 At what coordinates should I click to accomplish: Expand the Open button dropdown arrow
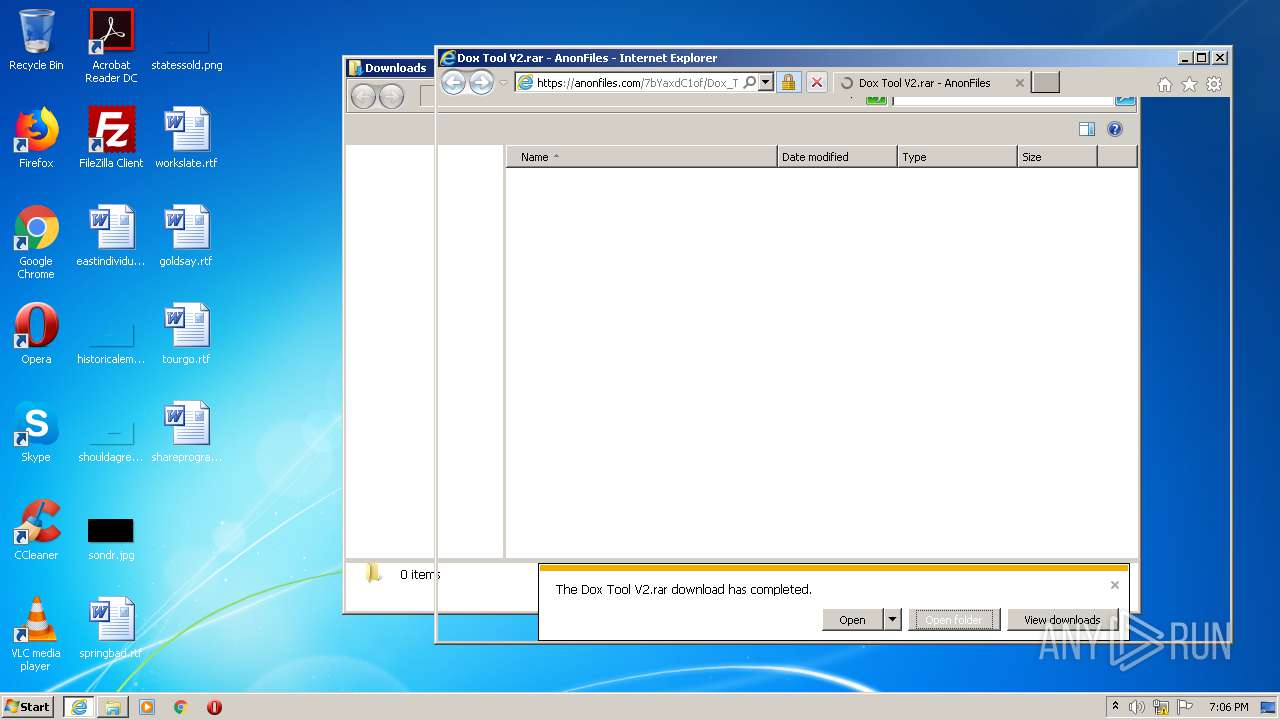893,620
